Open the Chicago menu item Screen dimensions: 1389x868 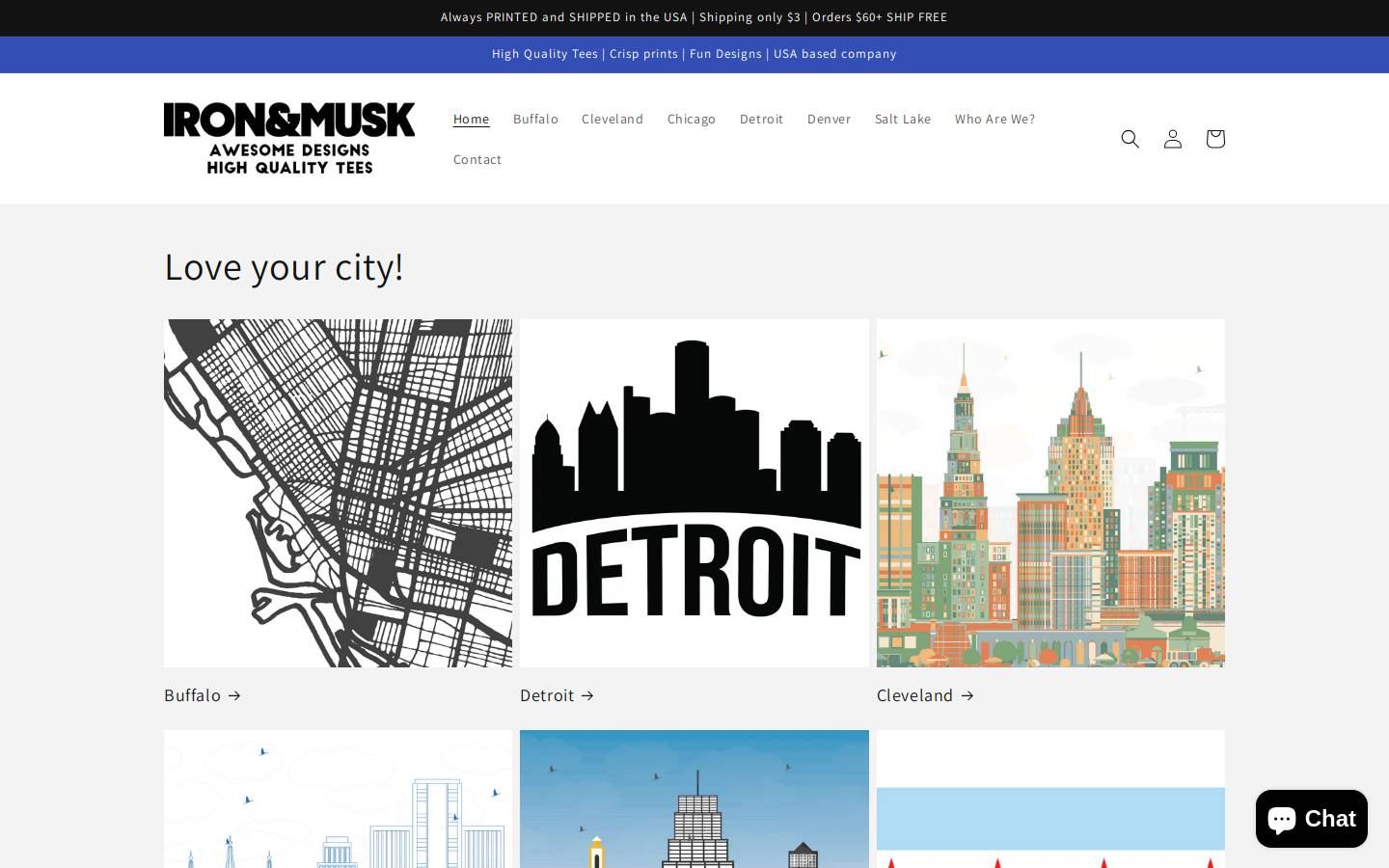tap(692, 119)
